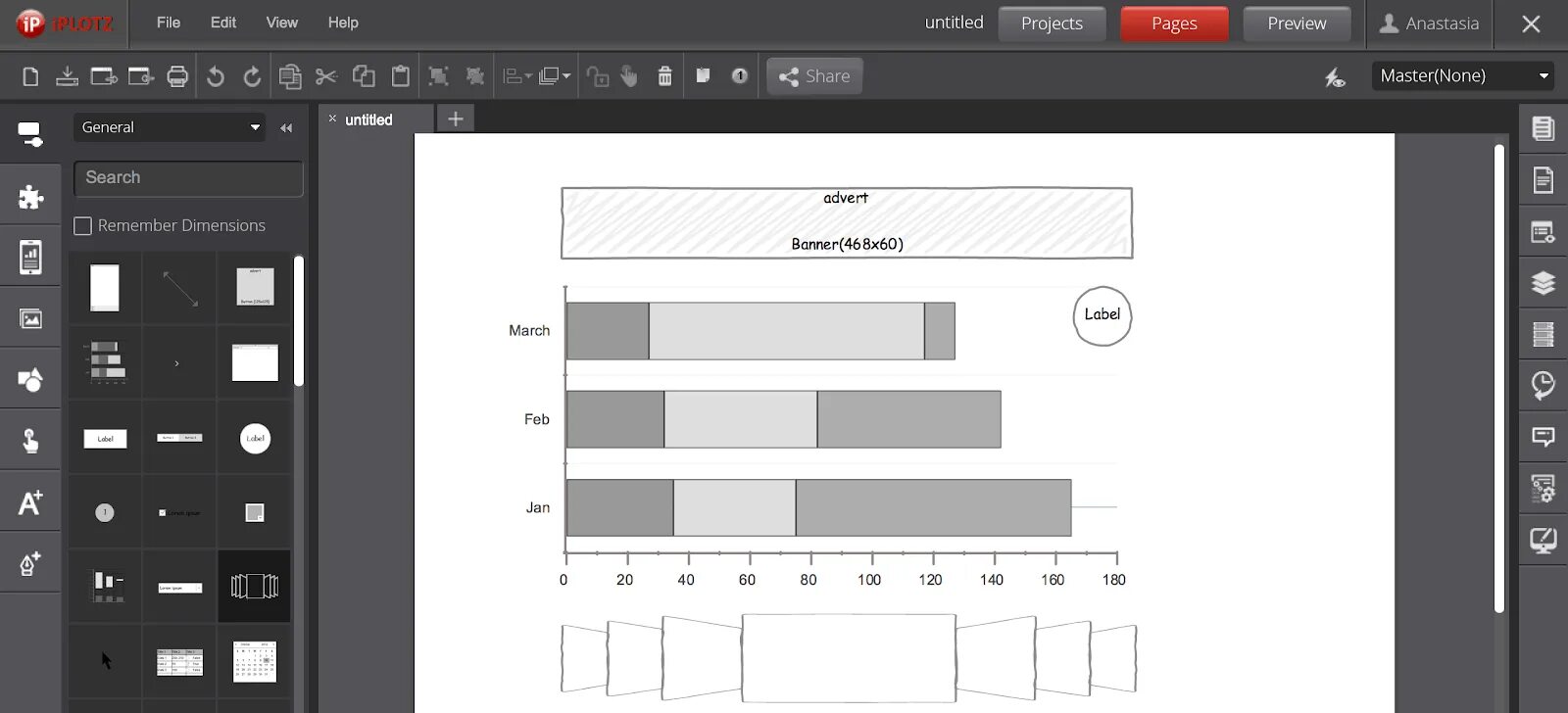Select the calendar component thumbnail

pyautogui.click(x=255, y=662)
